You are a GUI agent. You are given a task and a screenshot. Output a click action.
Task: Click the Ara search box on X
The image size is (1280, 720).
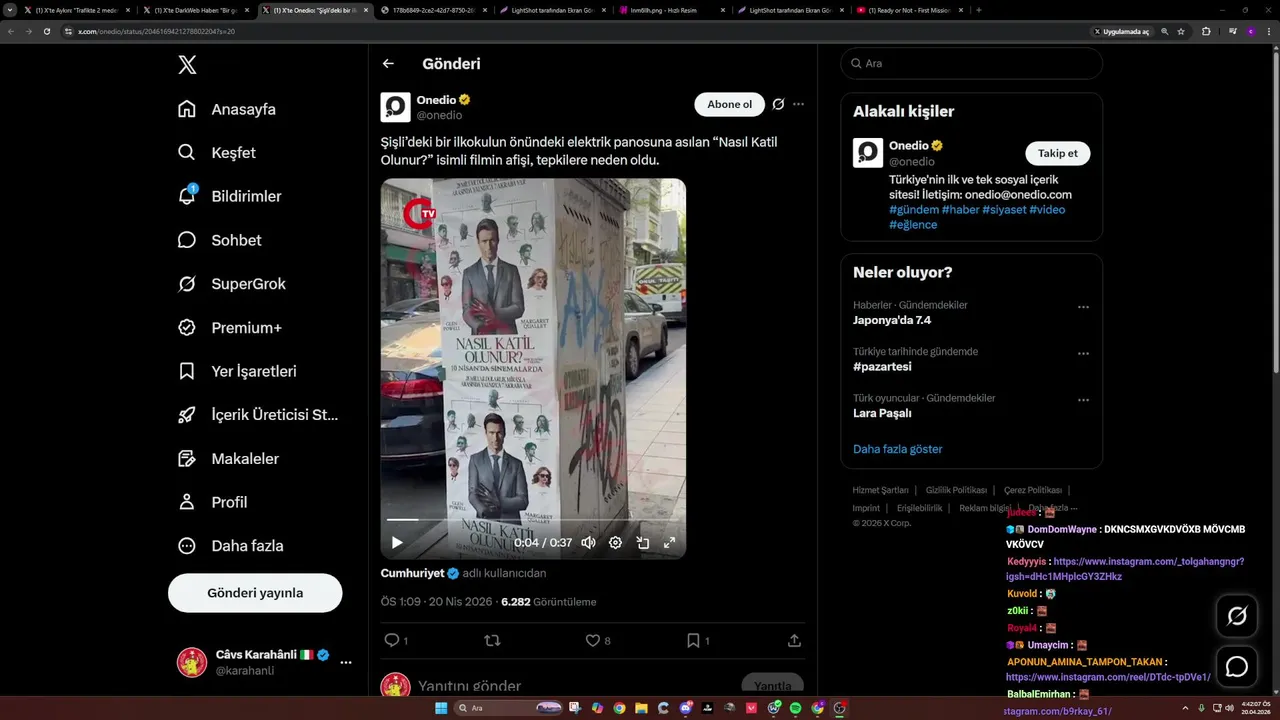[x=971, y=63]
